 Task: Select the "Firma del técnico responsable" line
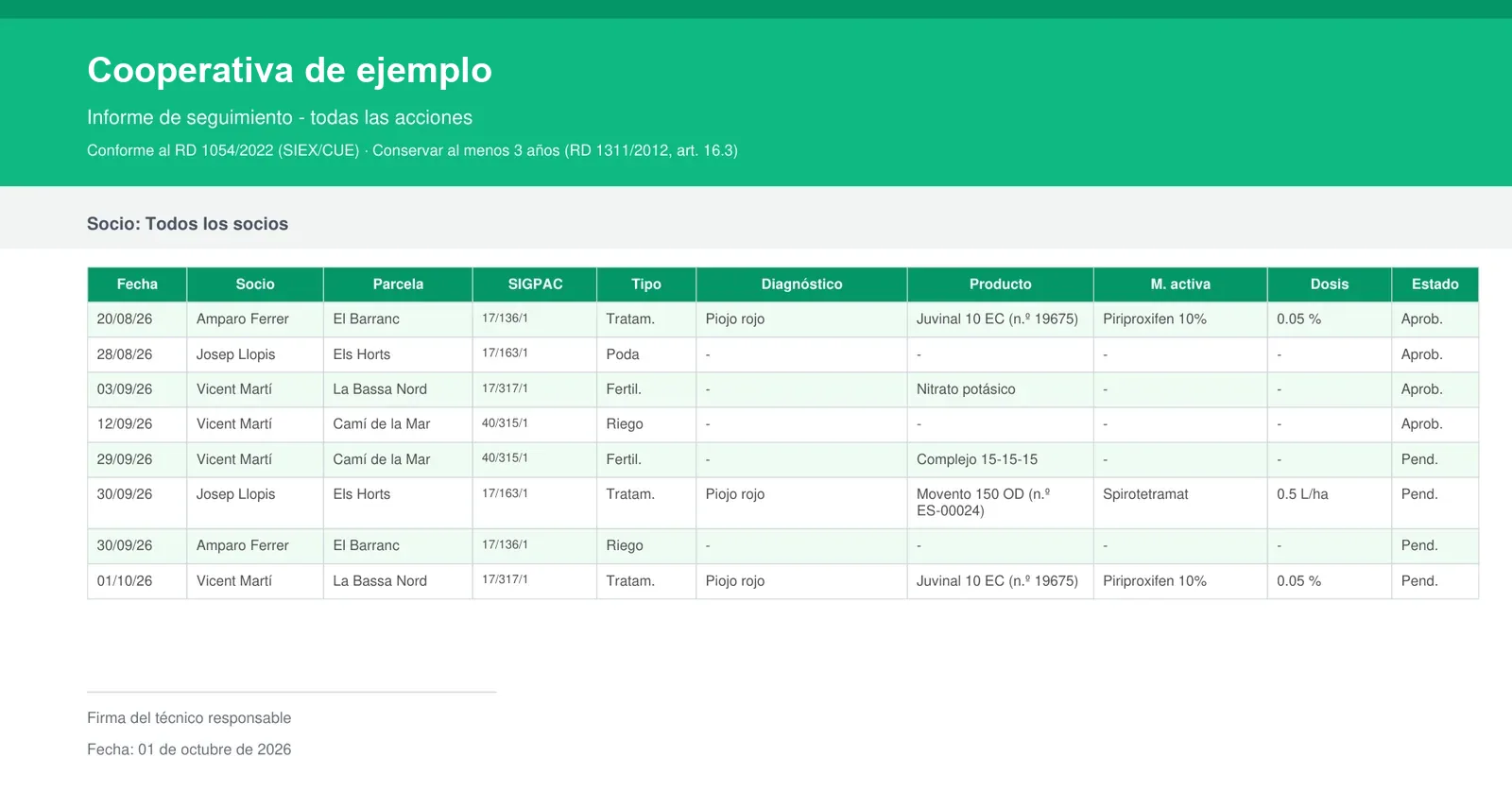tap(189, 718)
